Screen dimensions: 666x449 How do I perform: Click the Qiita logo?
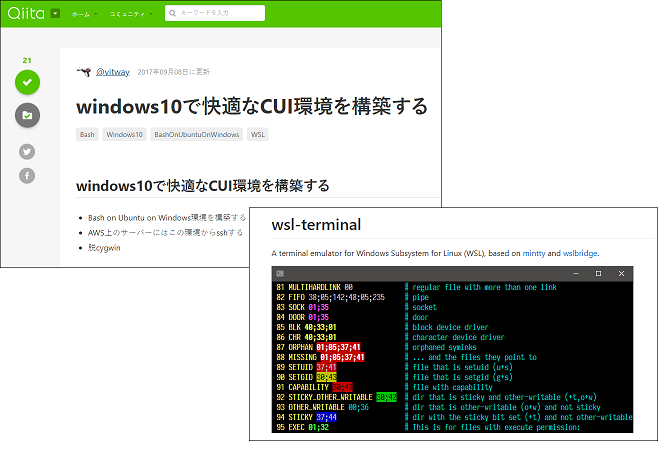(x=26, y=14)
